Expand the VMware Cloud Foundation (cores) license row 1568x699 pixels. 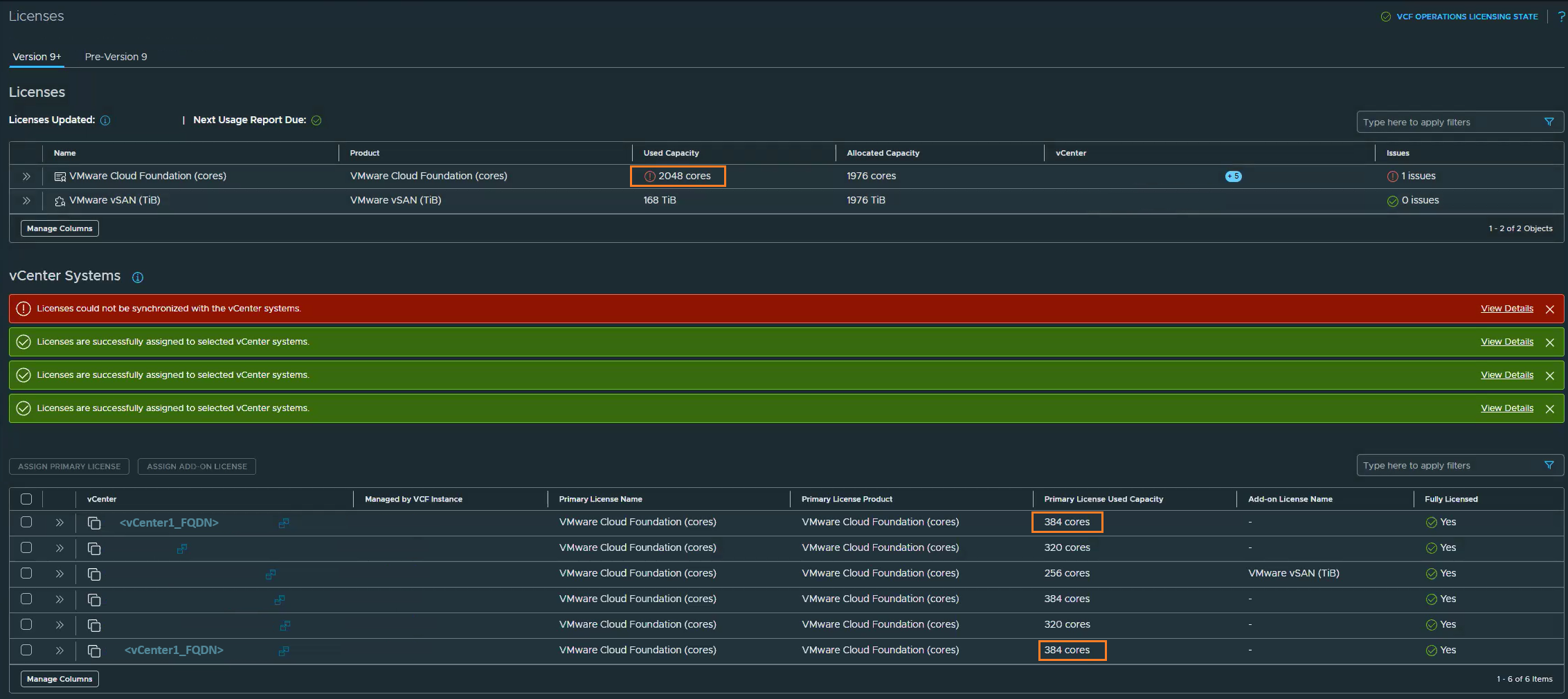click(26, 176)
